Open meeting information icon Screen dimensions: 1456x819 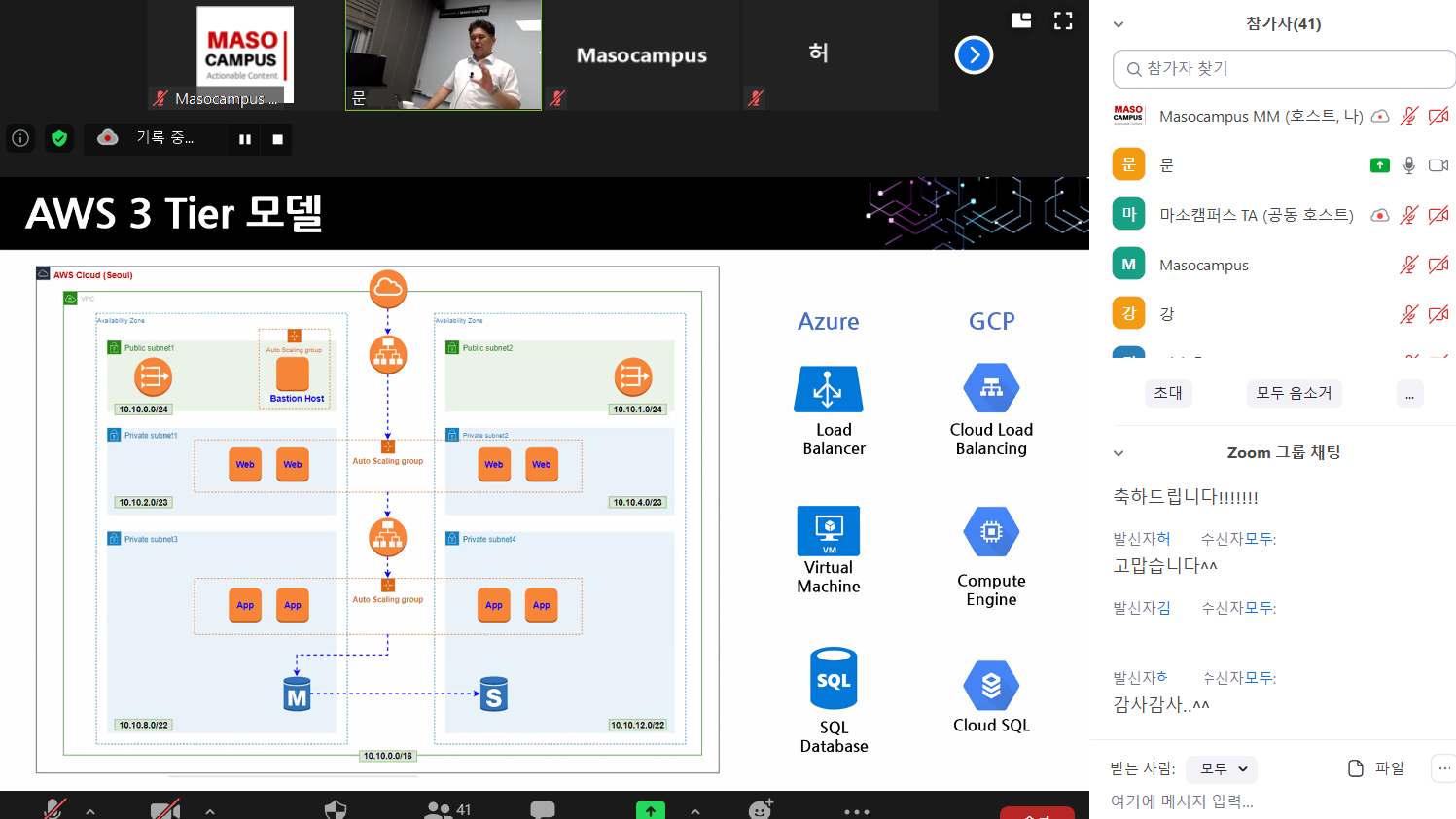(x=20, y=138)
